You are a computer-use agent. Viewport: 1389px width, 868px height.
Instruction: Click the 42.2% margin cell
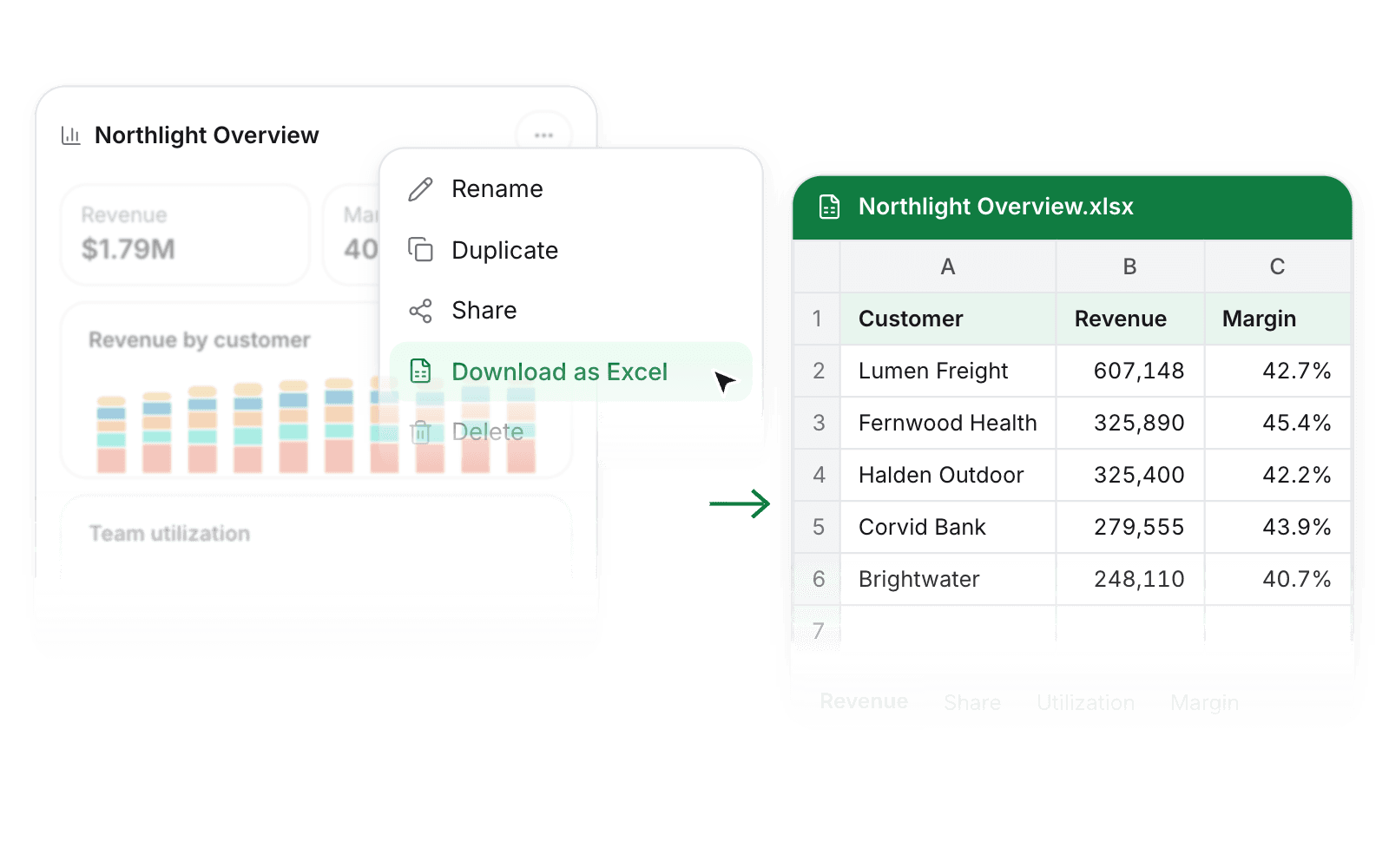click(1278, 475)
